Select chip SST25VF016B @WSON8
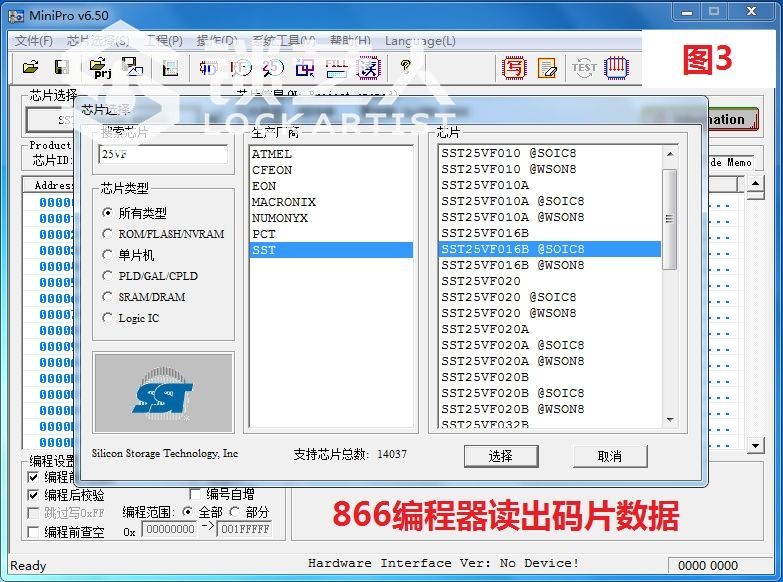The width and height of the screenshot is (783, 582). (550, 265)
